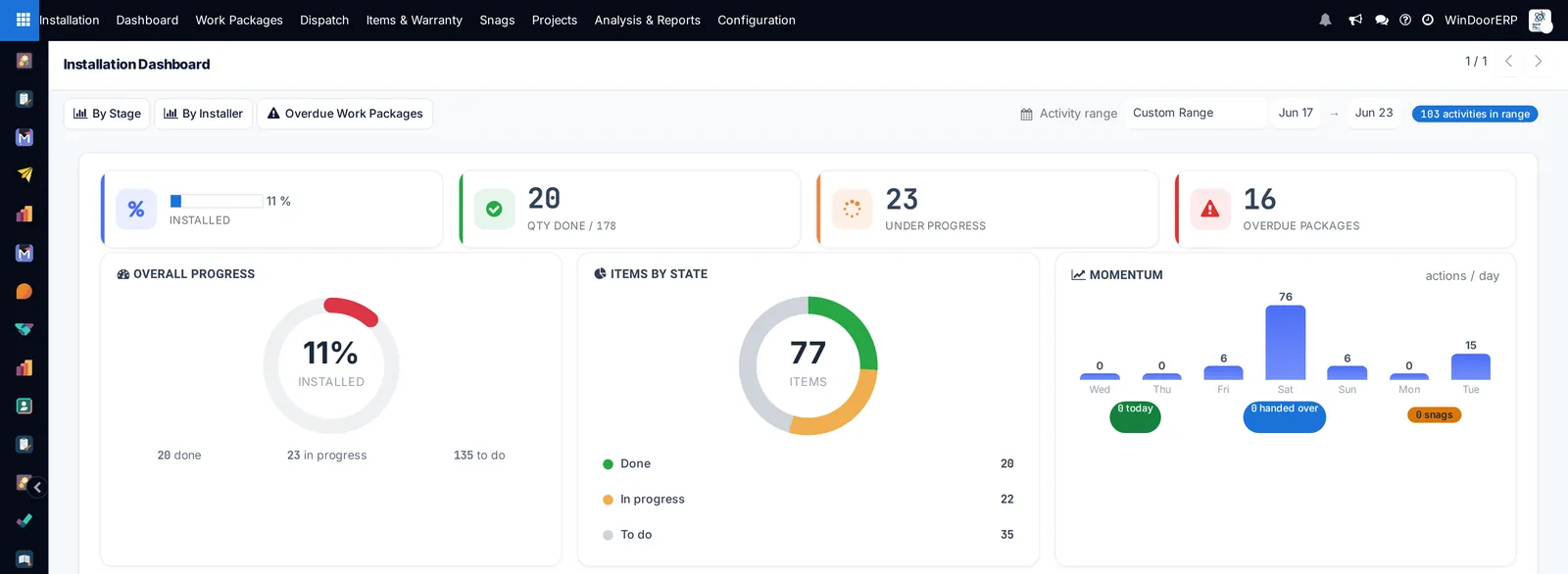Open the orange speech bubble sidebar app
This screenshot has height=574, width=1568.
tap(24, 291)
